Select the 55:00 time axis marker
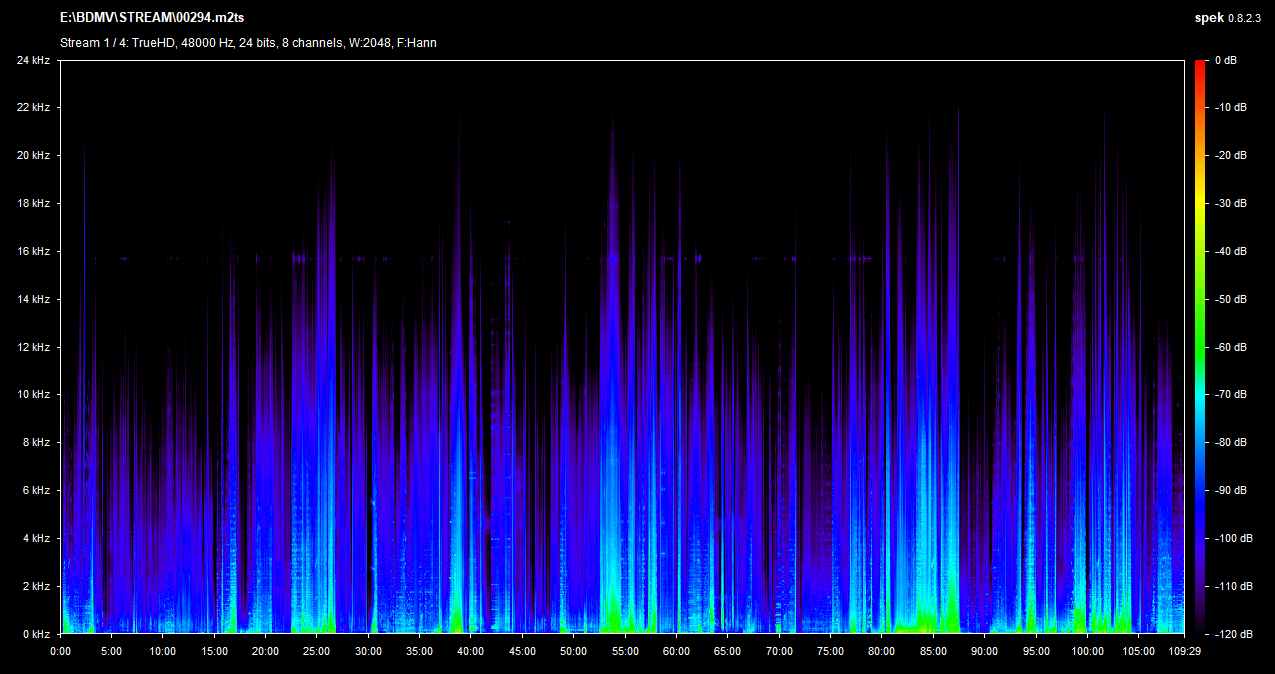Screen dimensions: 1275x674 [625, 651]
